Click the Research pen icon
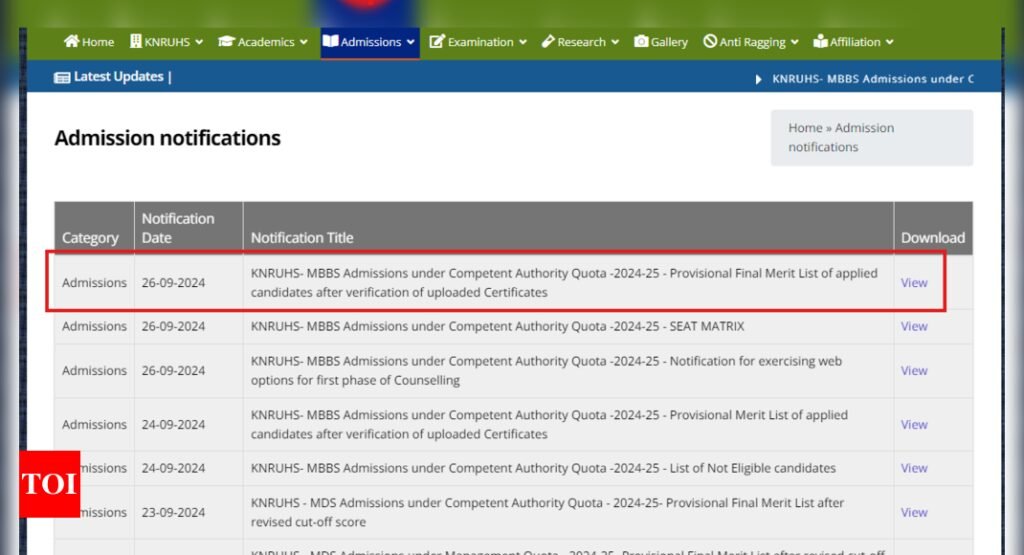The width and height of the screenshot is (1024, 555). pyautogui.click(x=548, y=42)
